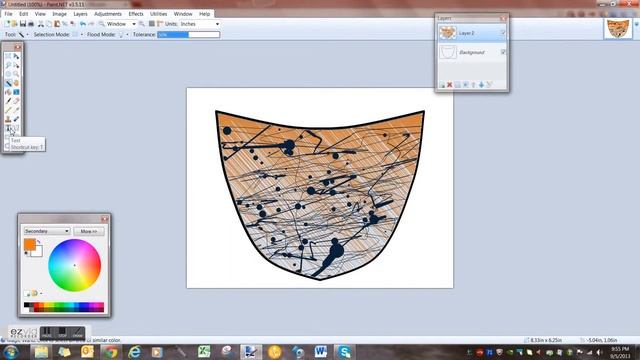Toggle visibility checkbox of Background layer
640x360 pixels.
(503, 52)
